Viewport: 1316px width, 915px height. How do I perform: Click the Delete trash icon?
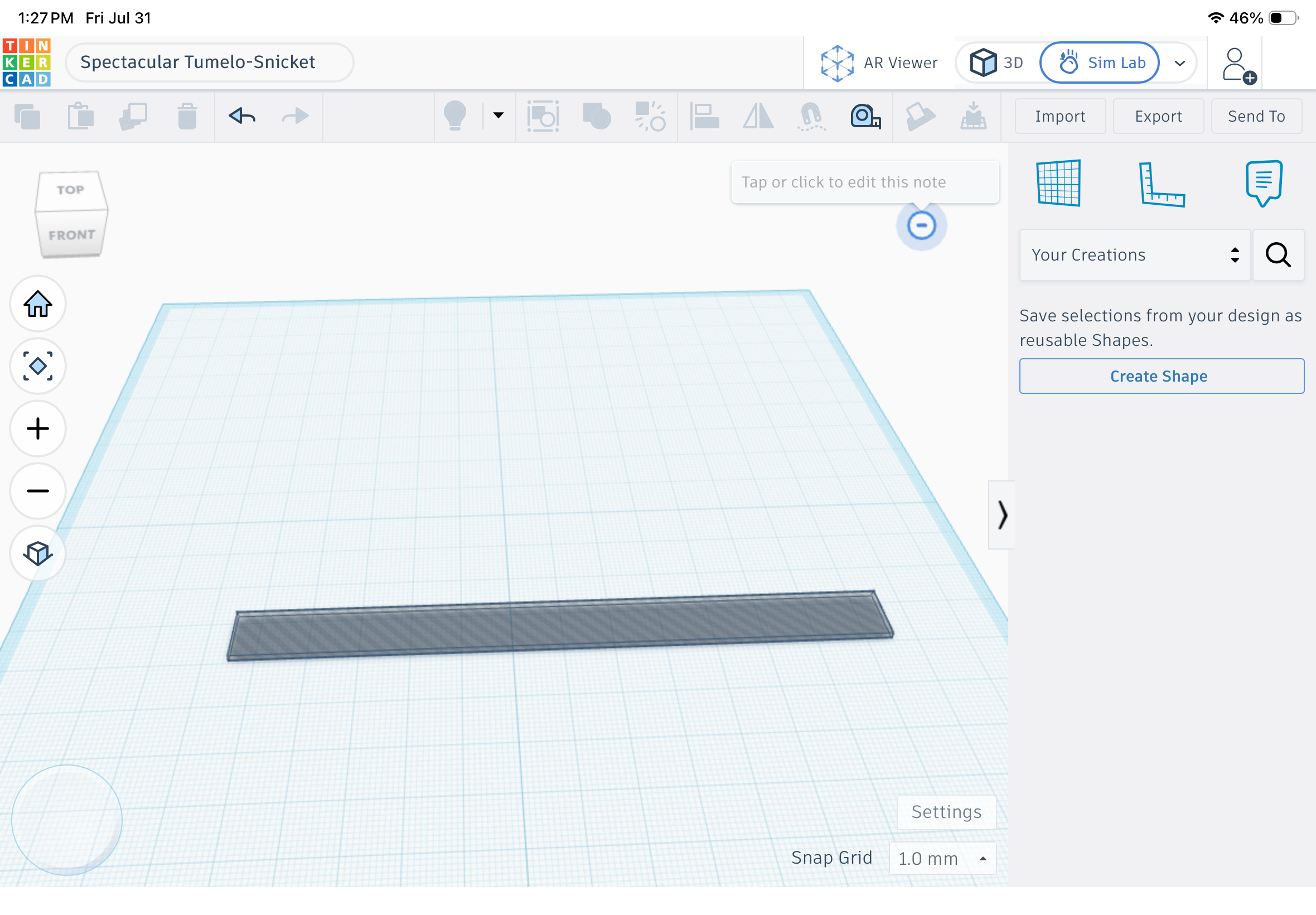click(187, 117)
